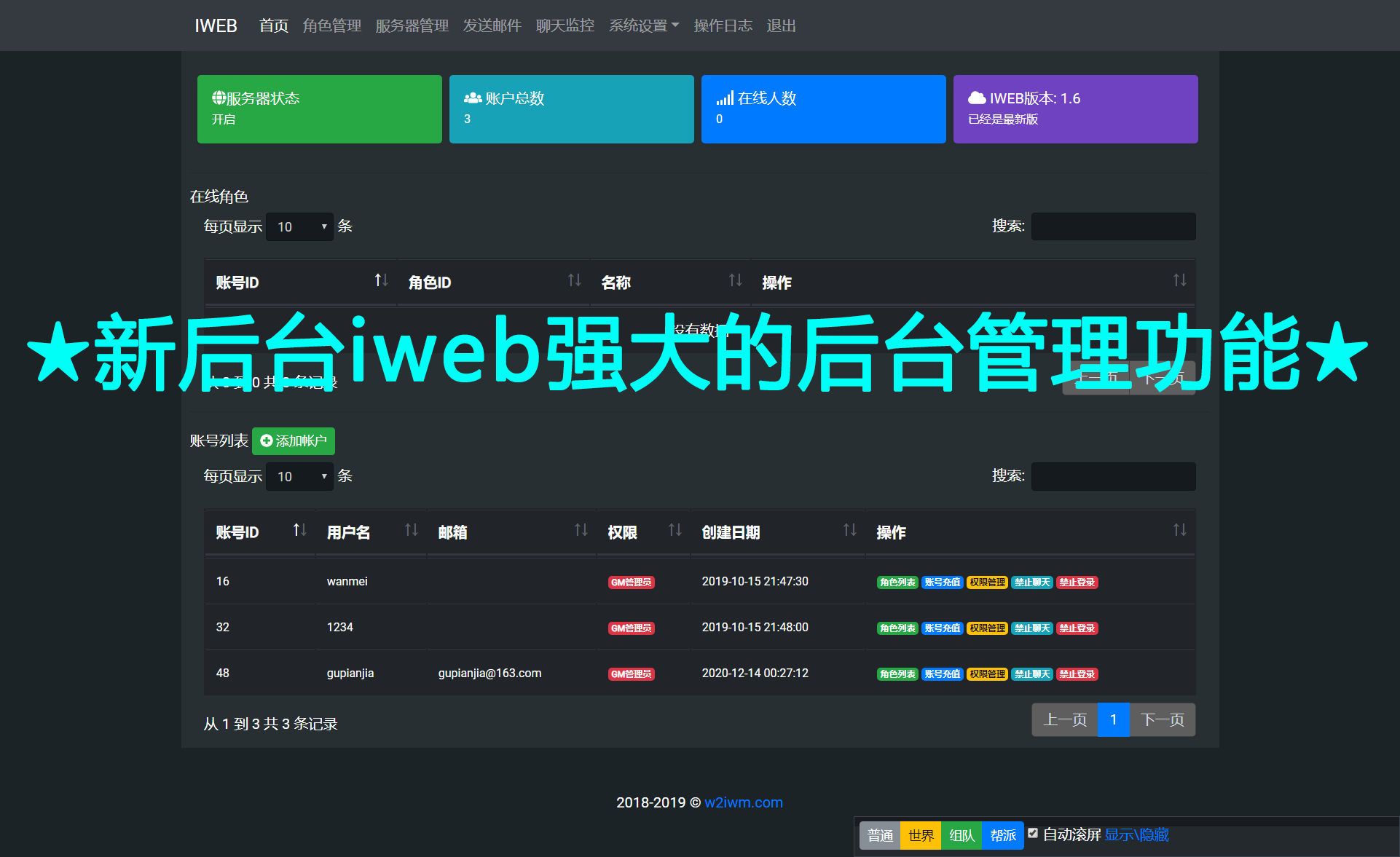
Task: Sort account list by 权限 column arrows
Action: coord(675,530)
